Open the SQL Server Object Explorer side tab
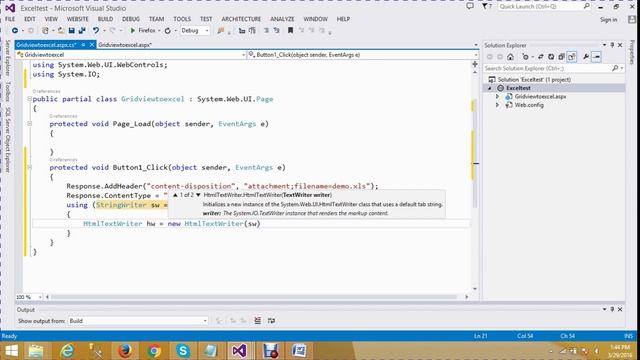Screen dimensions: 640x360 [7, 140]
